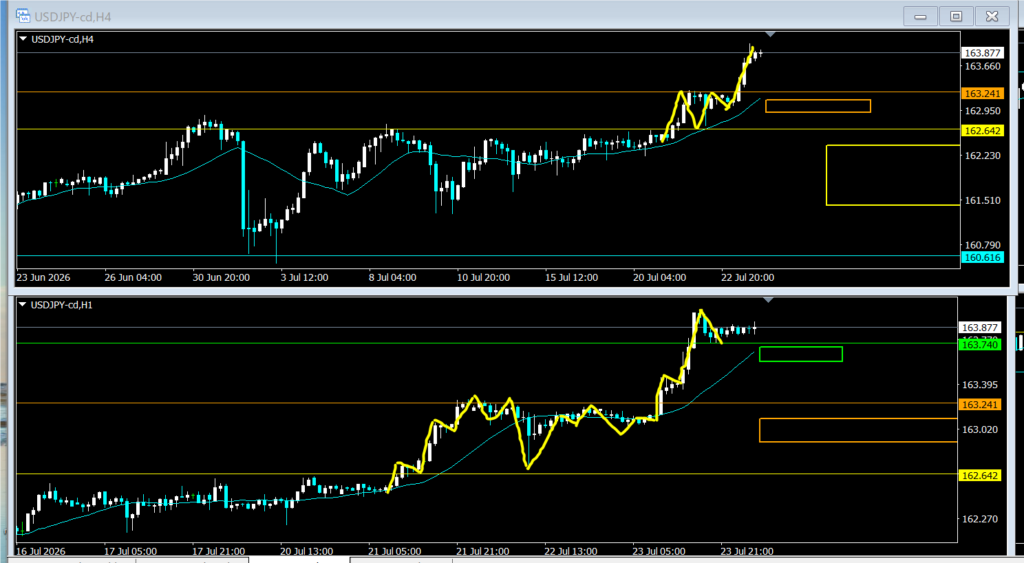Click the 20 Jul 04:00 time axis label
Screen dimensions: 1024x563
660,277
